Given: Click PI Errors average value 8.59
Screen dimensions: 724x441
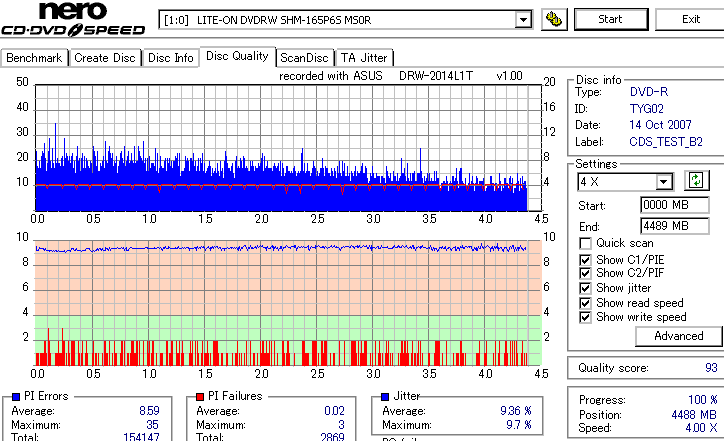Looking at the screenshot, I should [149, 411].
